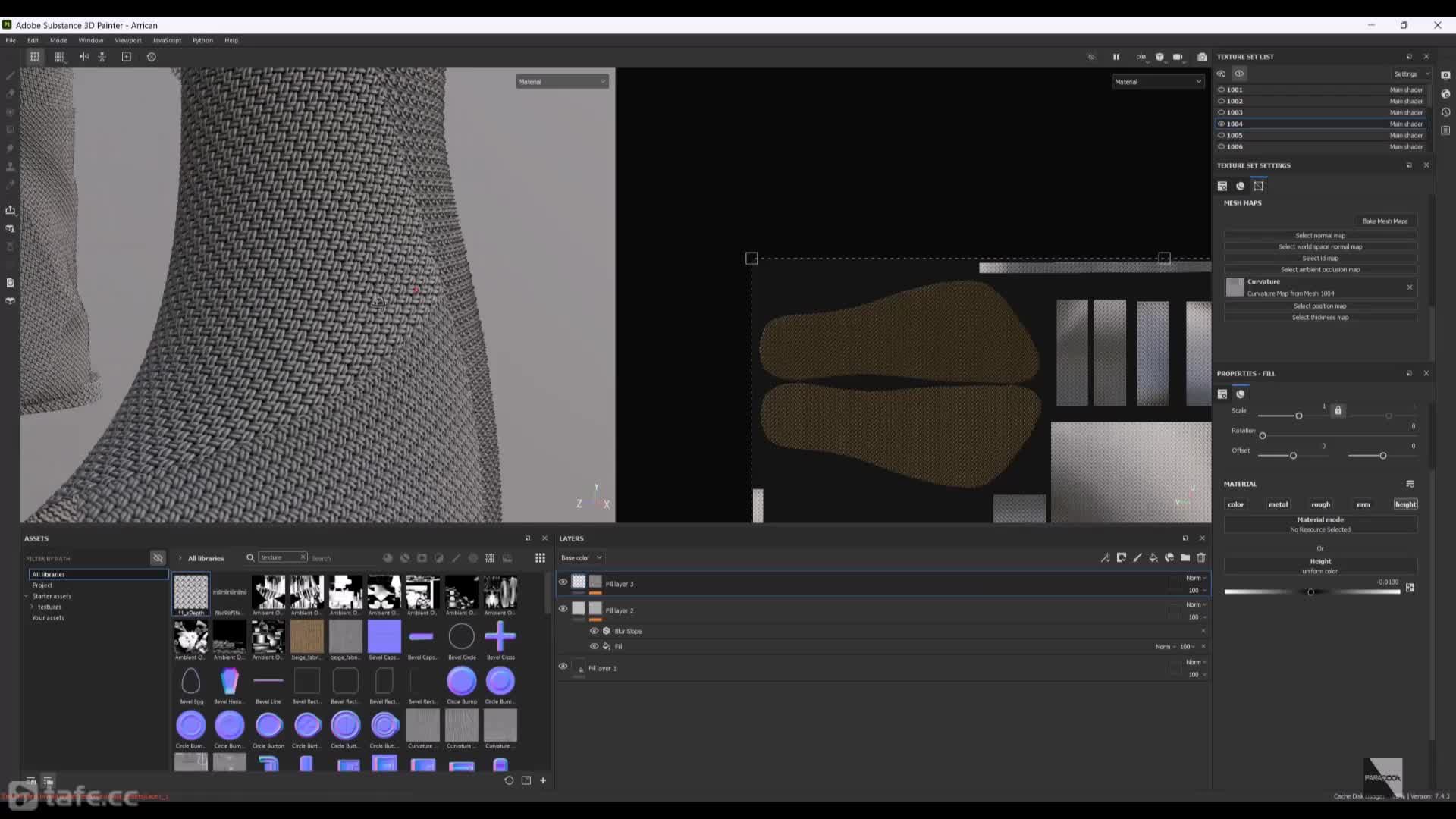
Task: Open Fill layer 2 opacity dropdown
Action: coord(1197,617)
